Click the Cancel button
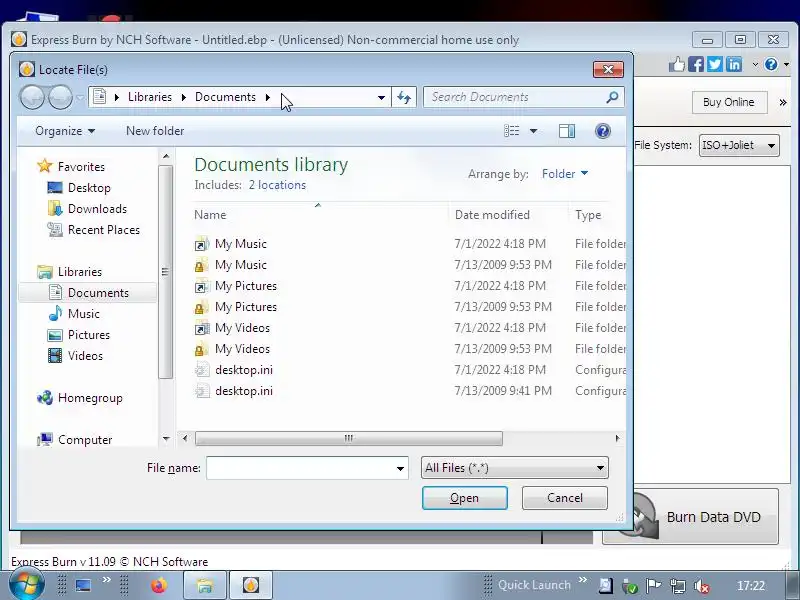800x600 pixels. tap(565, 497)
